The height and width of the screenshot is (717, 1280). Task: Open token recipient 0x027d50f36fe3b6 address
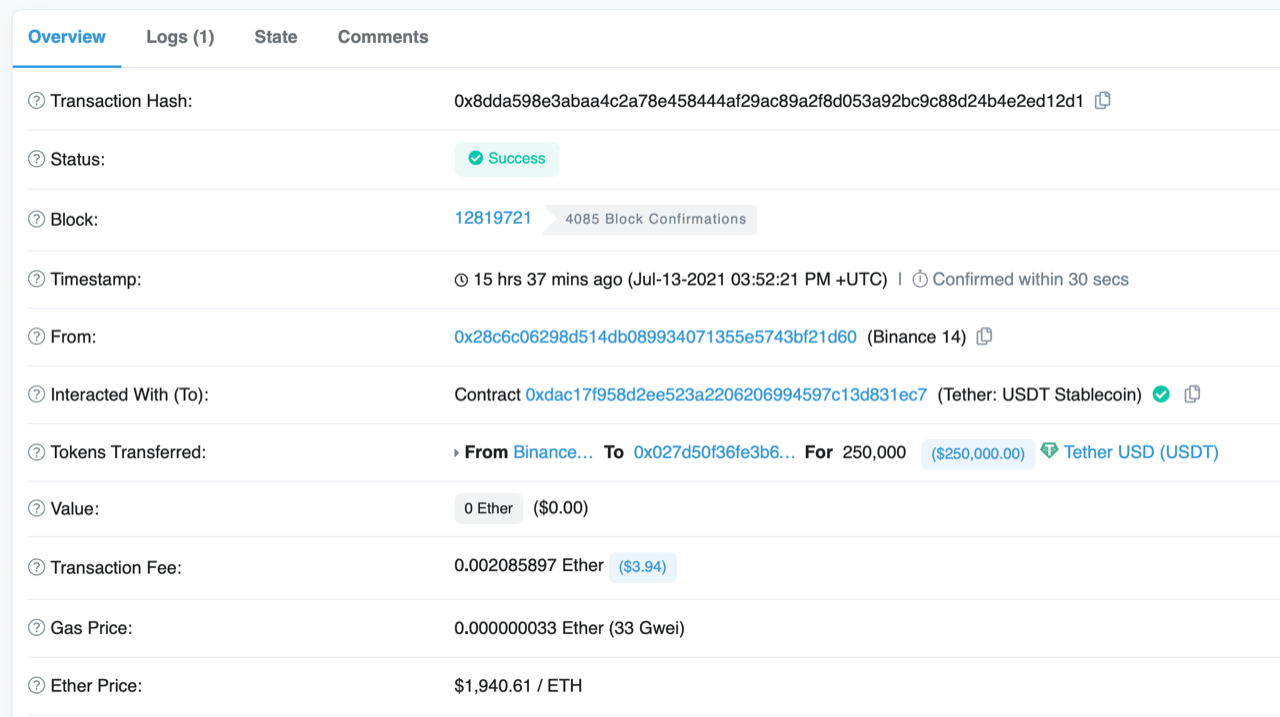click(714, 452)
